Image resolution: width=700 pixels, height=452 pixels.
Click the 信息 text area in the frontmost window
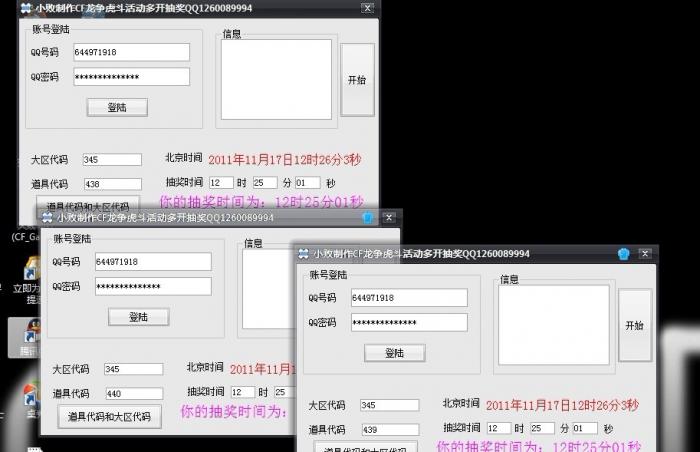coord(554,325)
